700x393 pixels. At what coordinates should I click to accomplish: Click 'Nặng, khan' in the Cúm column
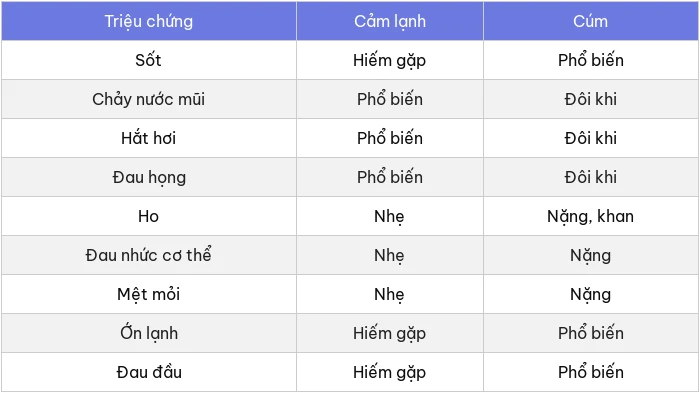[x=591, y=217]
